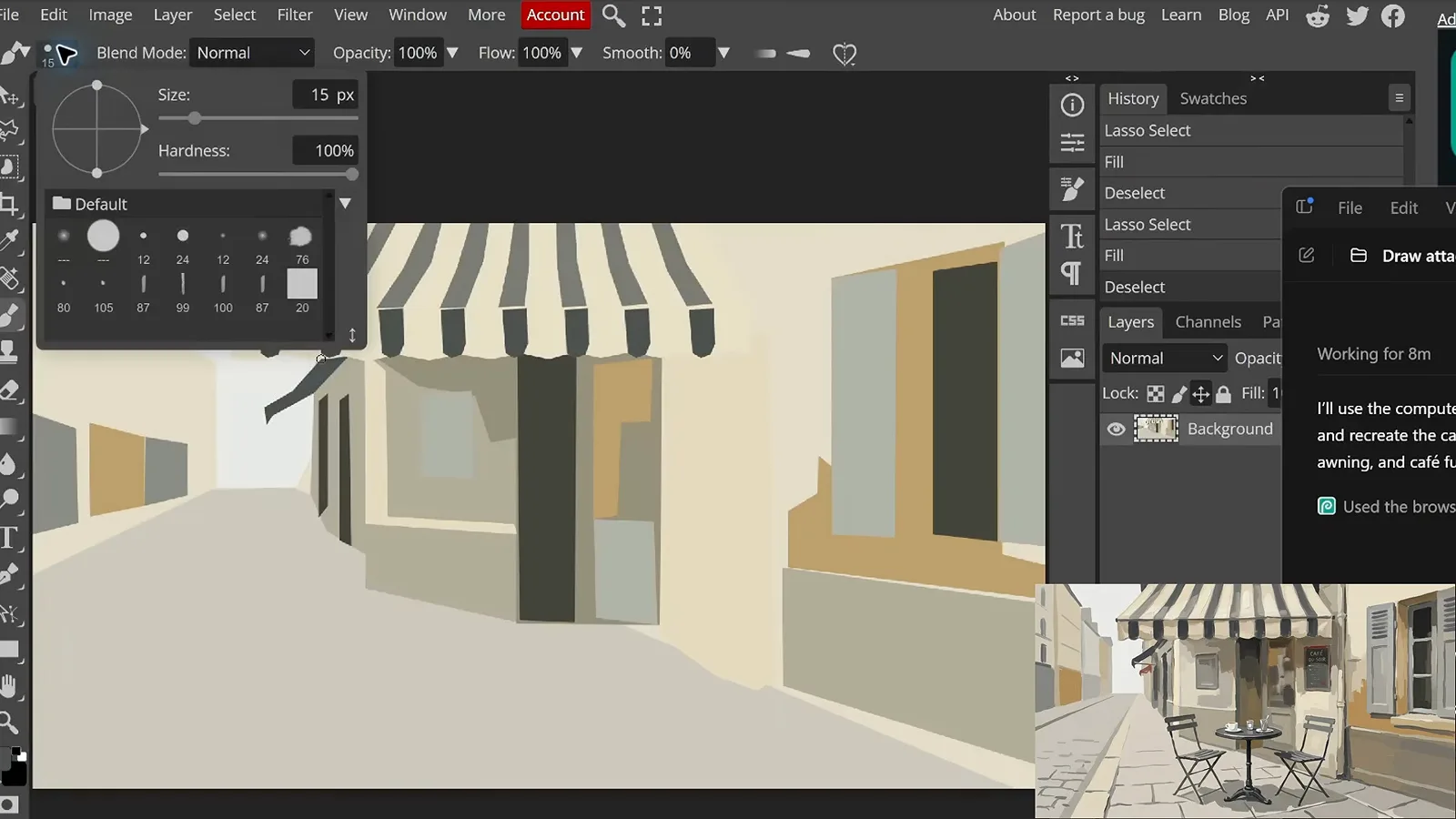Open the Report a bug link
This screenshot has width=1456, height=819.
pos(1098,15)
